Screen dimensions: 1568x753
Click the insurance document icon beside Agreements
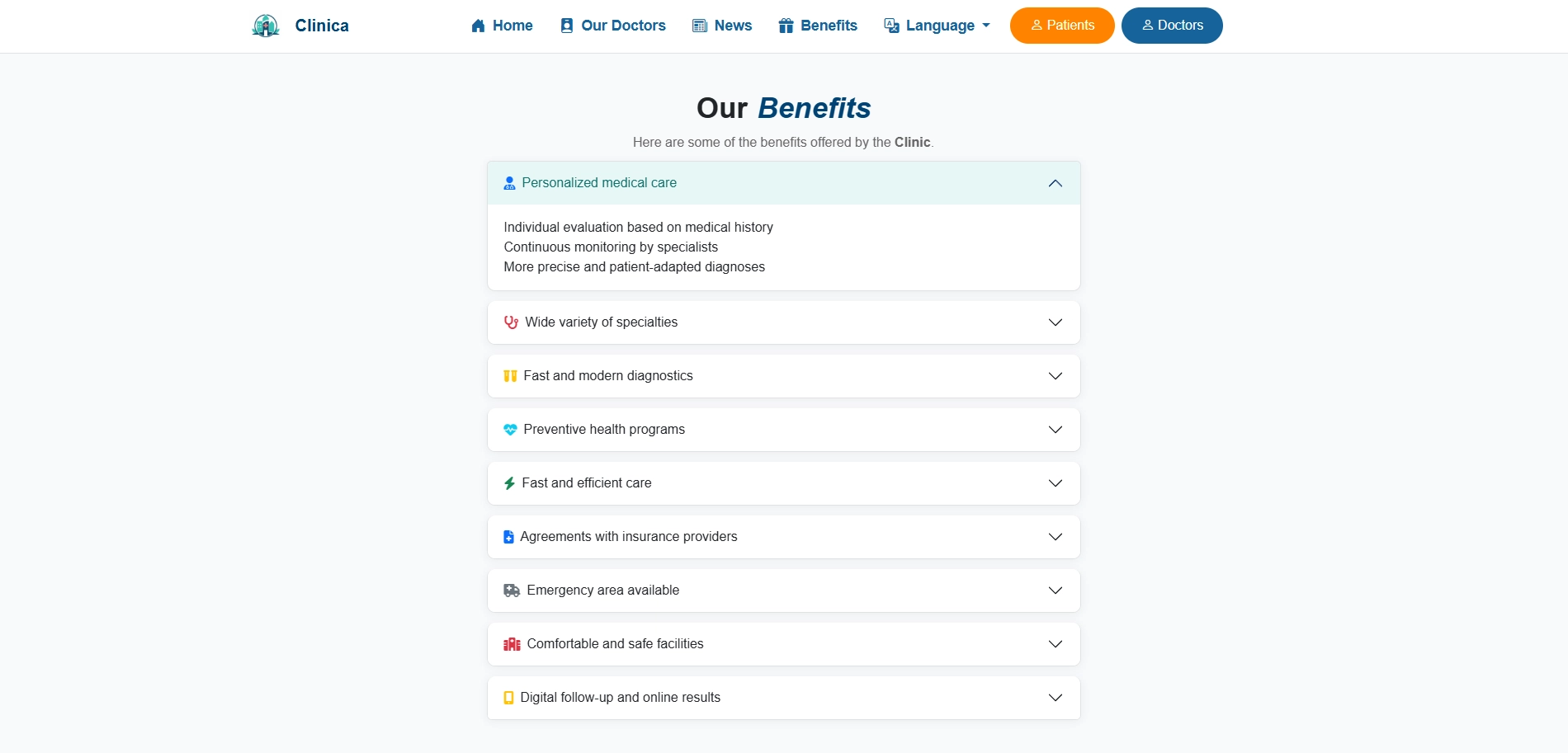coord(508,537)
